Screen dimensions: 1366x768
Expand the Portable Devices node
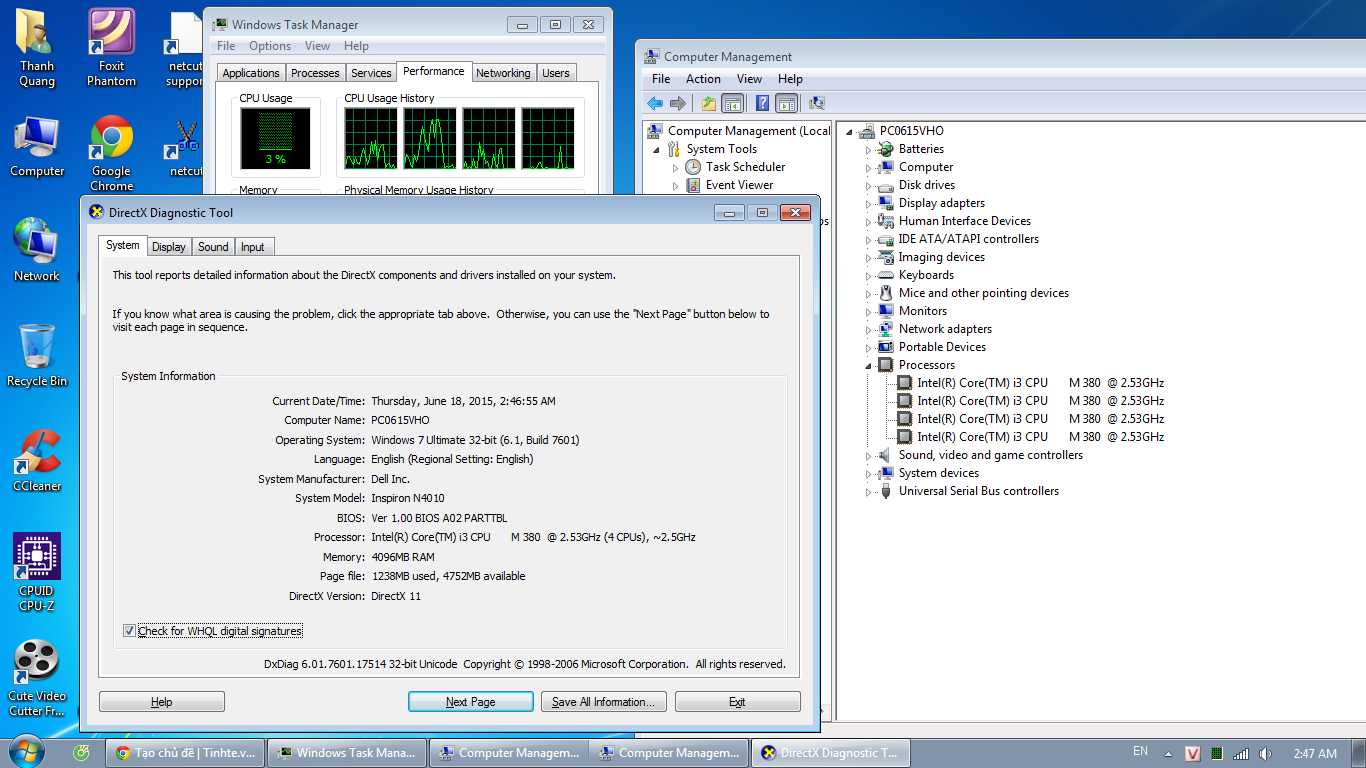(x=869, y=348)
